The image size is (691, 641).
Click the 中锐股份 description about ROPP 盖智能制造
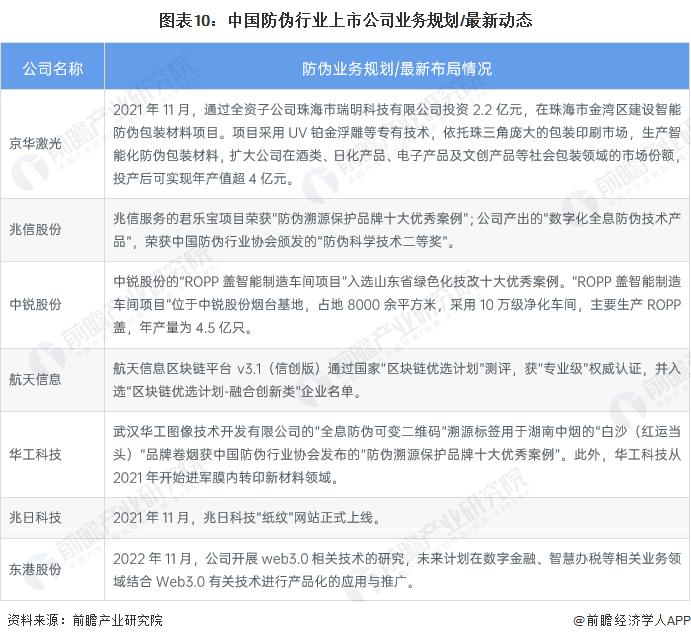tap(397, 304)
